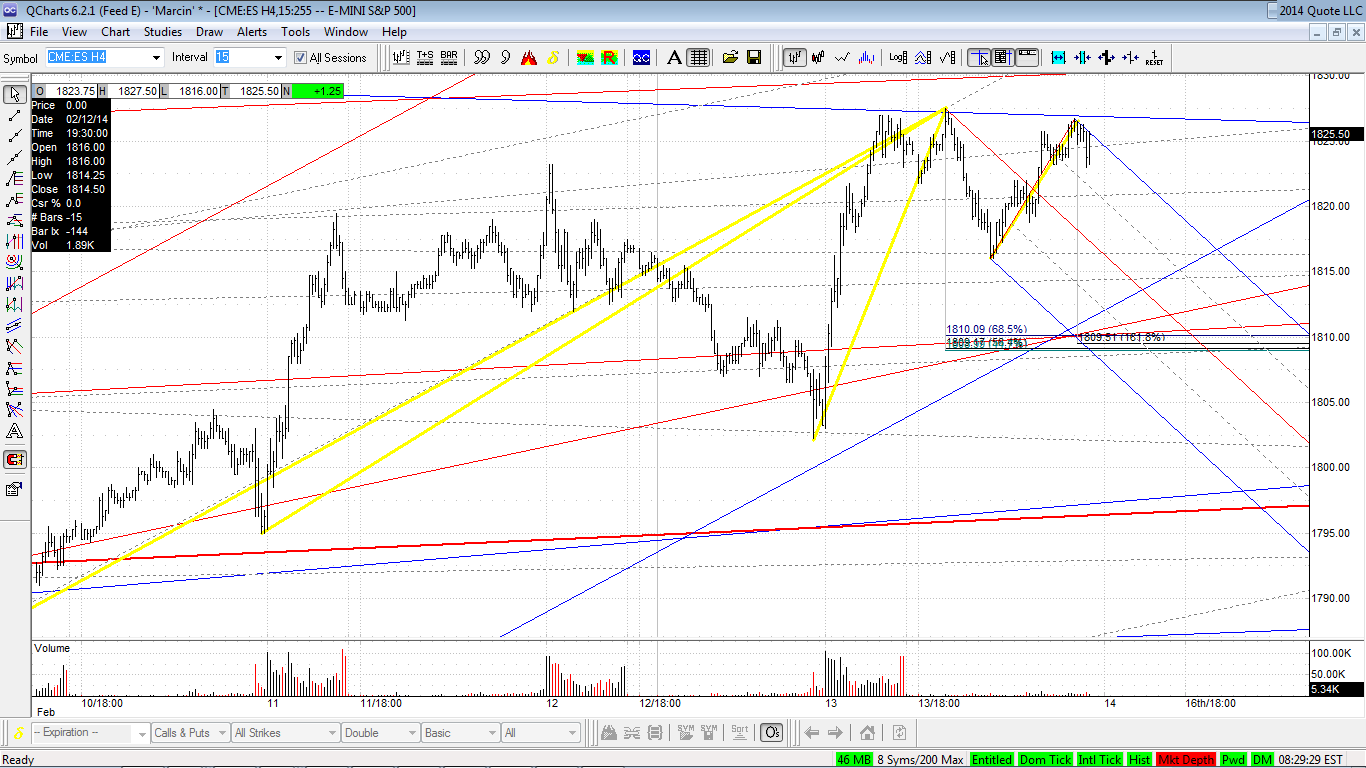Open the Chart menu

[115, 32]
